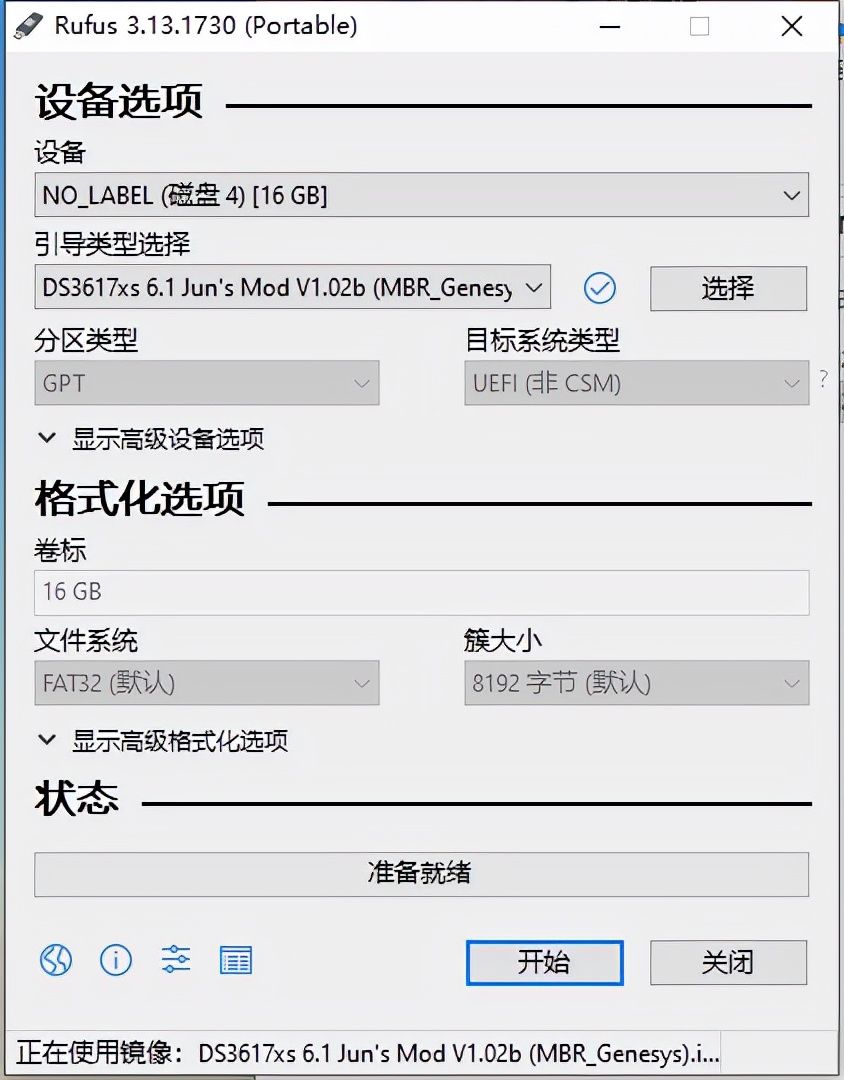
Task: Open the 设备 device dropdown
Action: point(421,195)
